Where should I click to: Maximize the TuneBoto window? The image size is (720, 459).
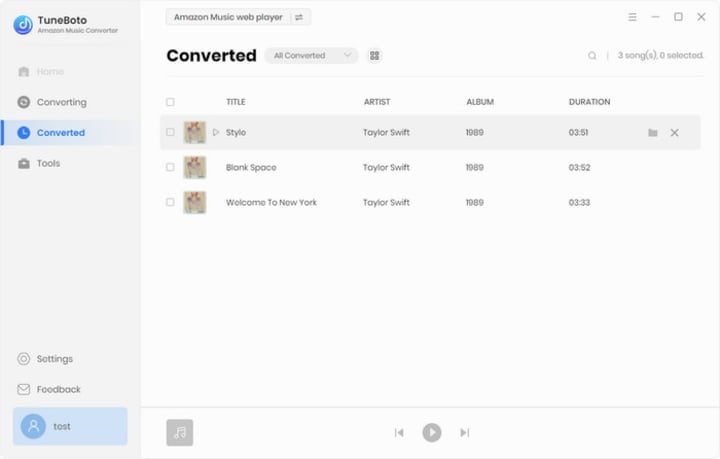678,17
